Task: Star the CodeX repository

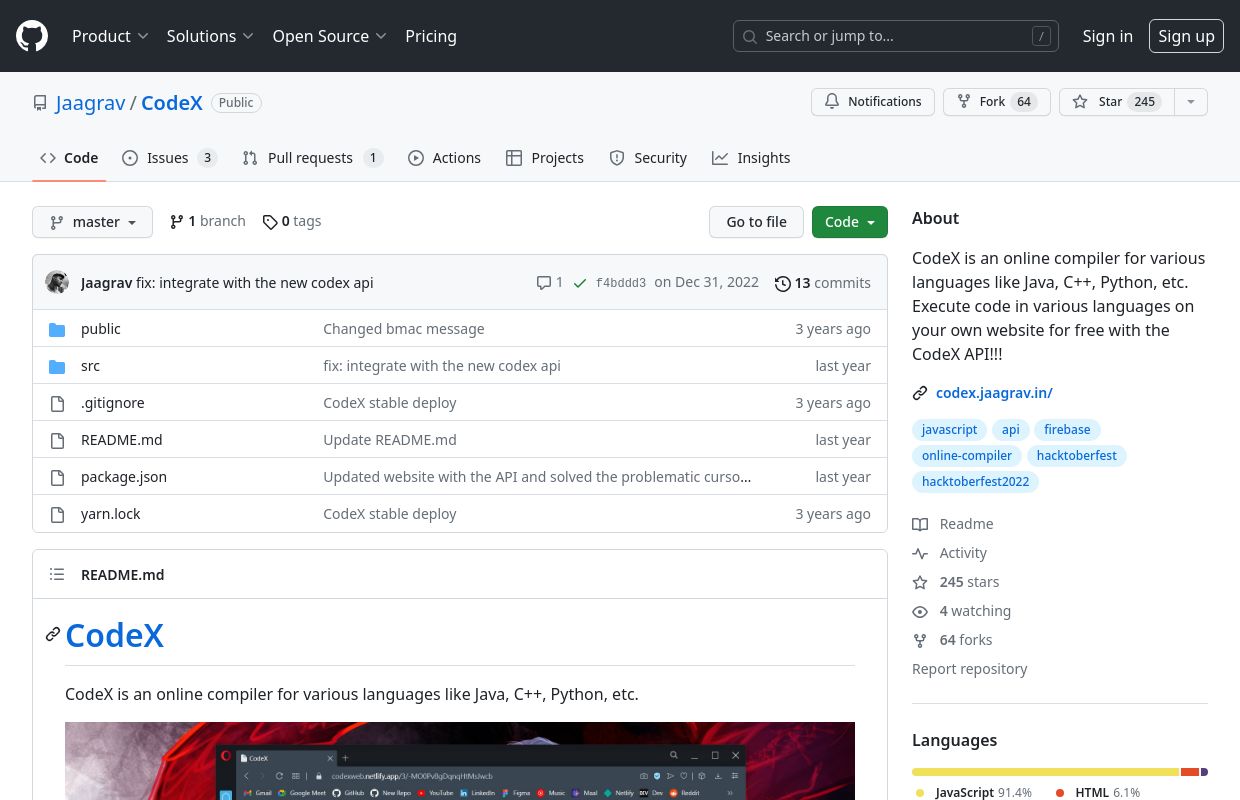Action: [1116, 102]
